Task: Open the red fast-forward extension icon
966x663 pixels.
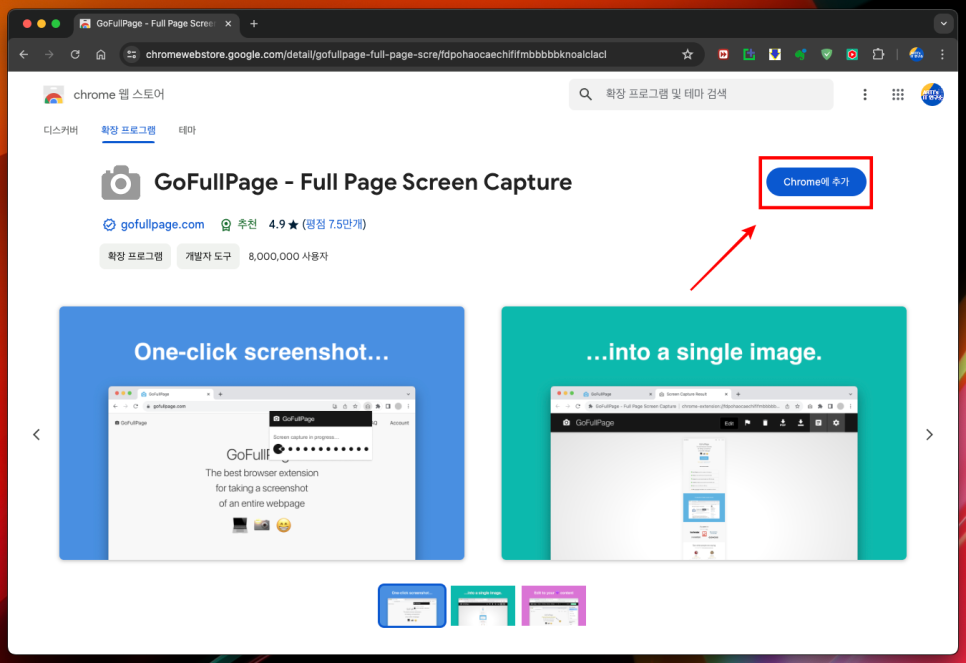Action: coord(723,54)
